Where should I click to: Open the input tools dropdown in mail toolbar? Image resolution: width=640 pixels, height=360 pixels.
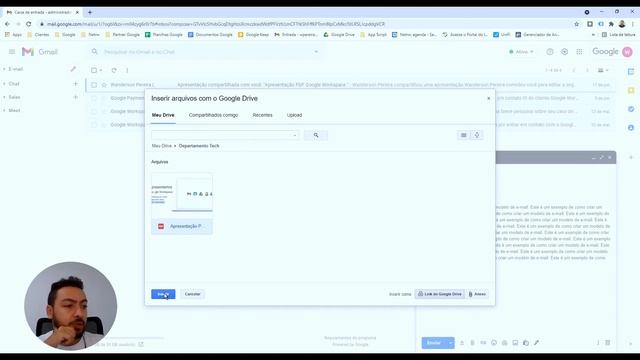pyautogui.click(x=603, y=70)
